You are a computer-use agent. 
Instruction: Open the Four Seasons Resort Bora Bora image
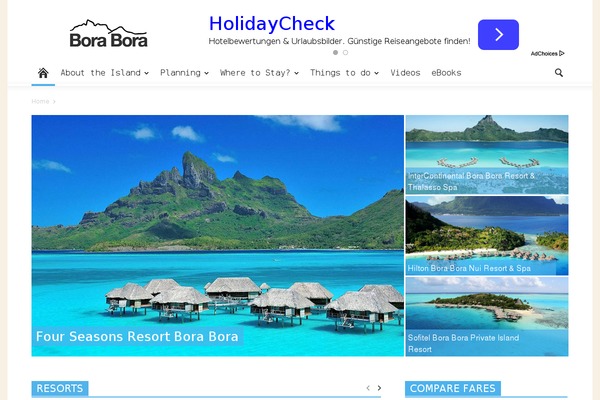coord(217,235)
